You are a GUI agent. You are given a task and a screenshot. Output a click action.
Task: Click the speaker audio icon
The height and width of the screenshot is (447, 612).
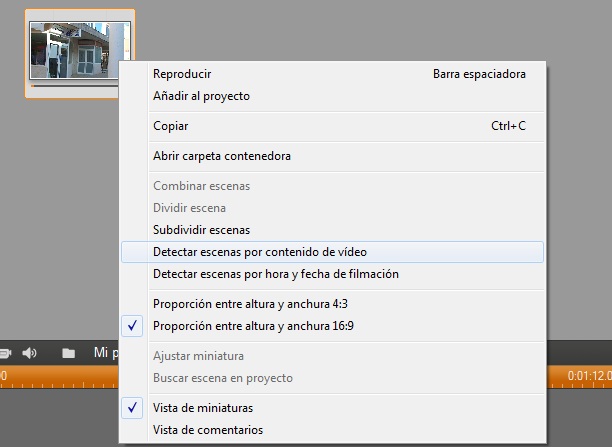tap(30, 353)
